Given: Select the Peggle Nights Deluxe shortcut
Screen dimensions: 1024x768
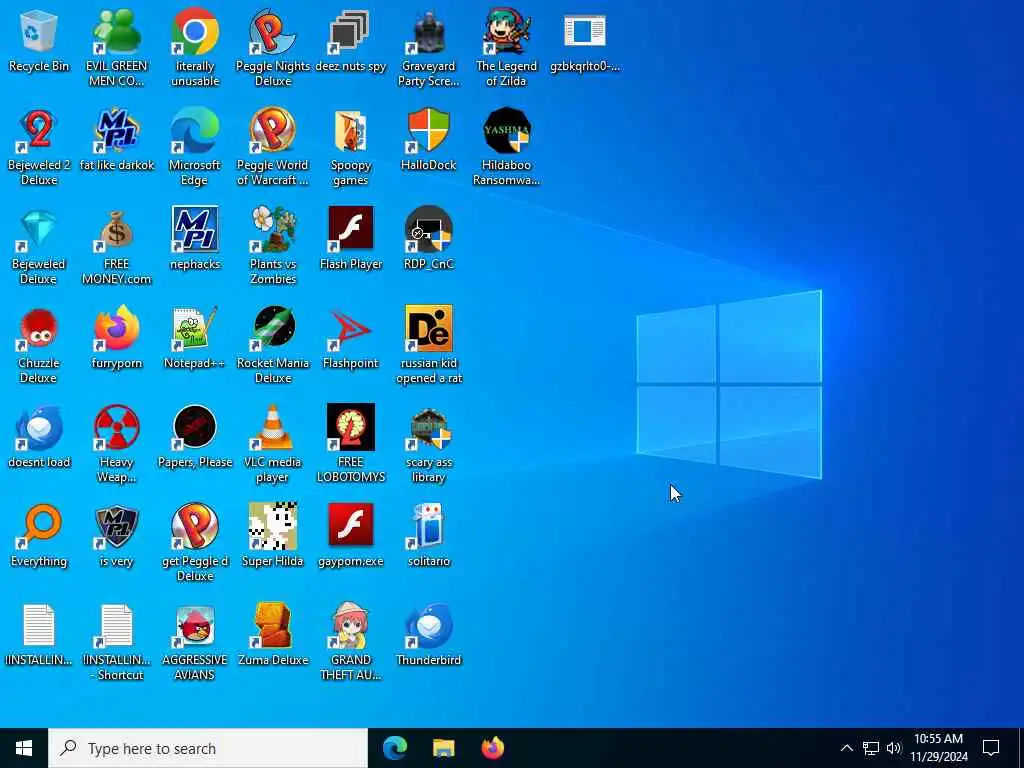Looking at the screenshot, I should click(272, 32).
